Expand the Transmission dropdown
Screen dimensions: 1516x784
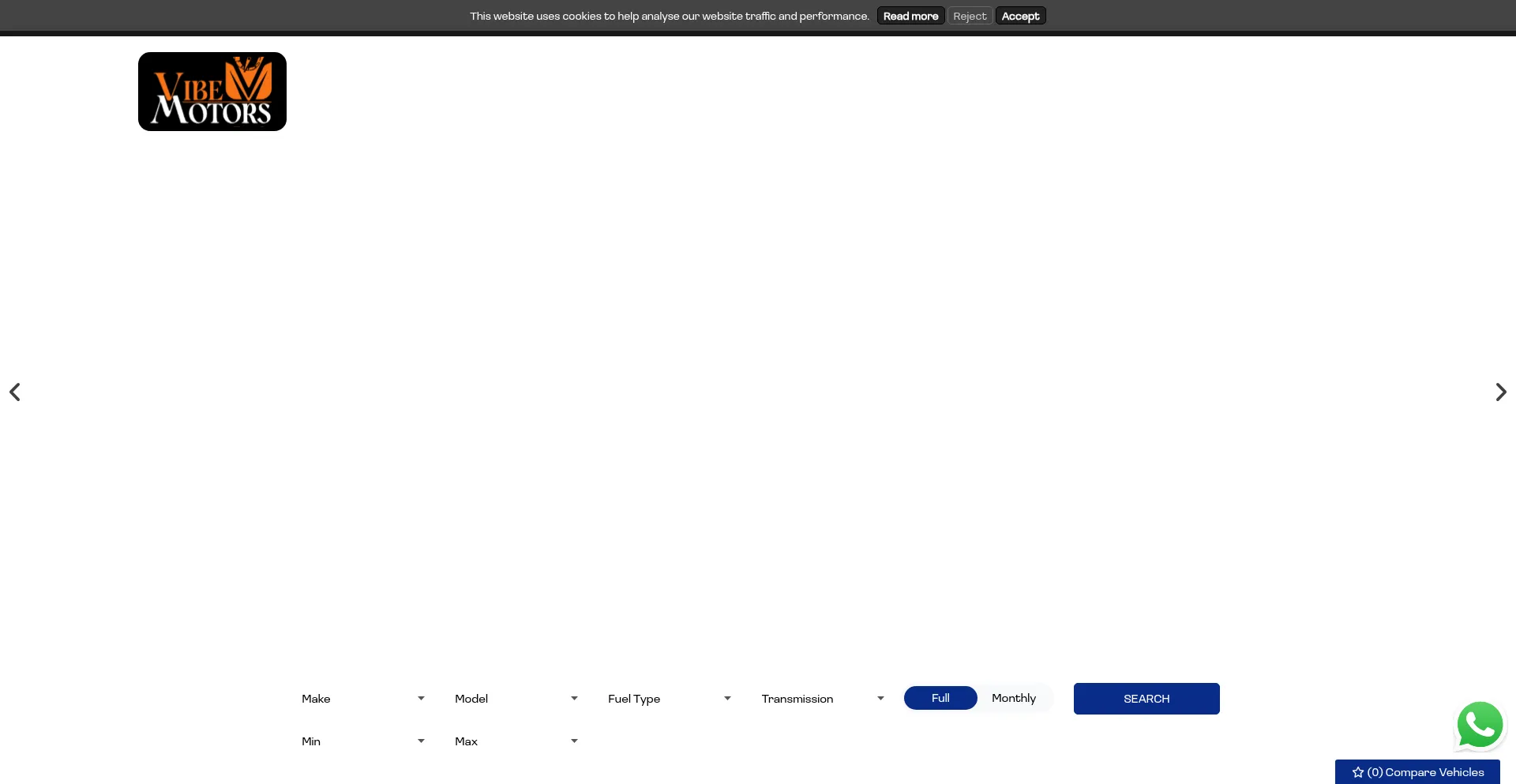[x=822, y=699]
